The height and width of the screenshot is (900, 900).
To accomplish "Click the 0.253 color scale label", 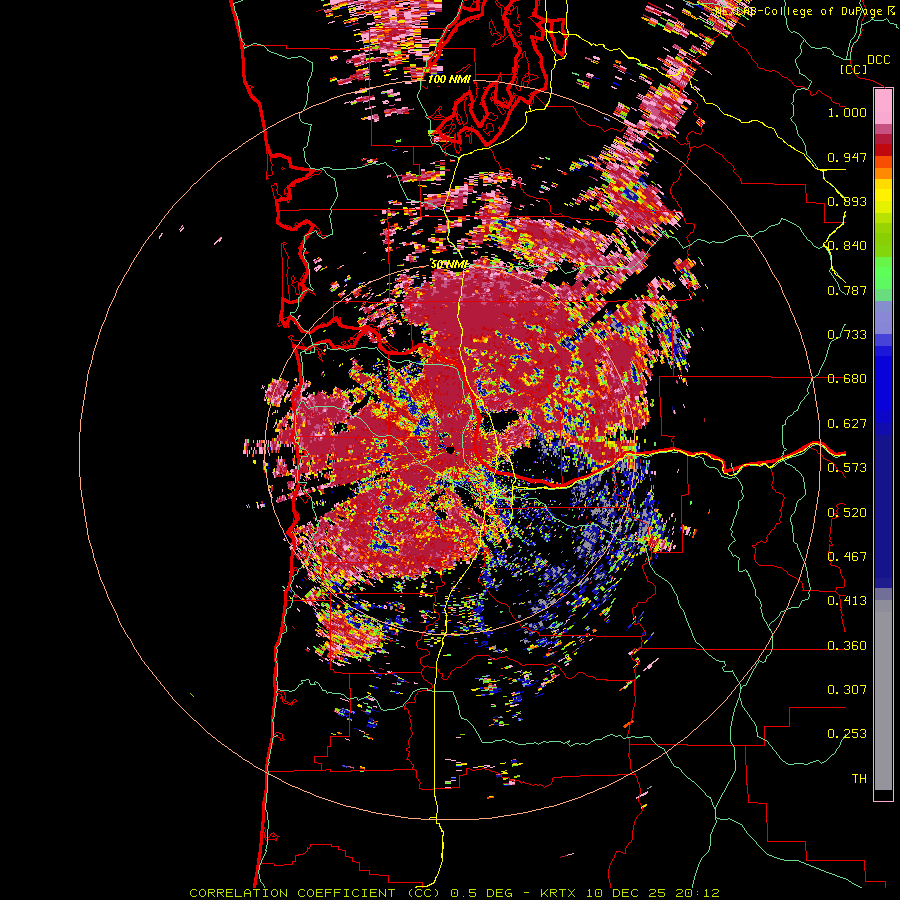I will pos(847,734).
